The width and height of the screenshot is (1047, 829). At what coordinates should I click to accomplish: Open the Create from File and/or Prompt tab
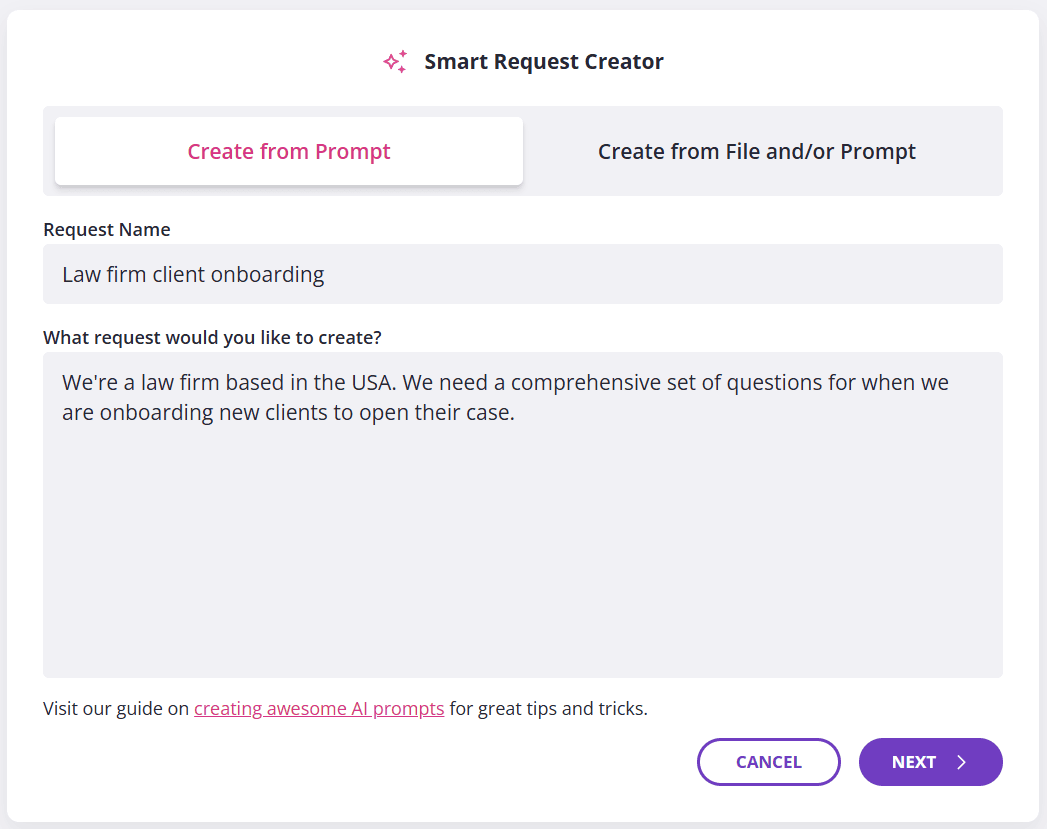coord(757,152)
